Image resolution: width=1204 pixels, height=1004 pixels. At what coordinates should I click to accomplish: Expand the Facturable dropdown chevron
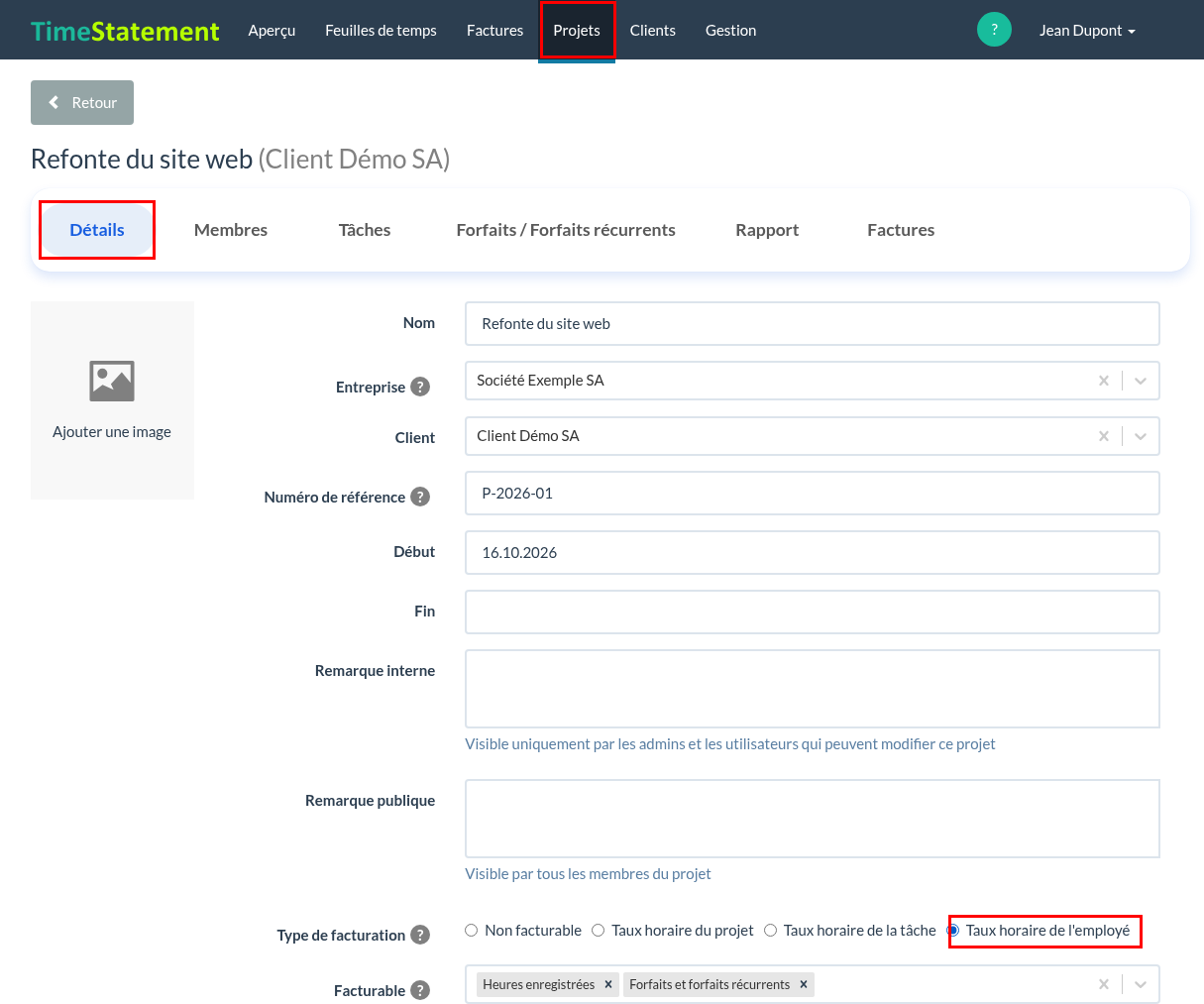(1141, 984)
